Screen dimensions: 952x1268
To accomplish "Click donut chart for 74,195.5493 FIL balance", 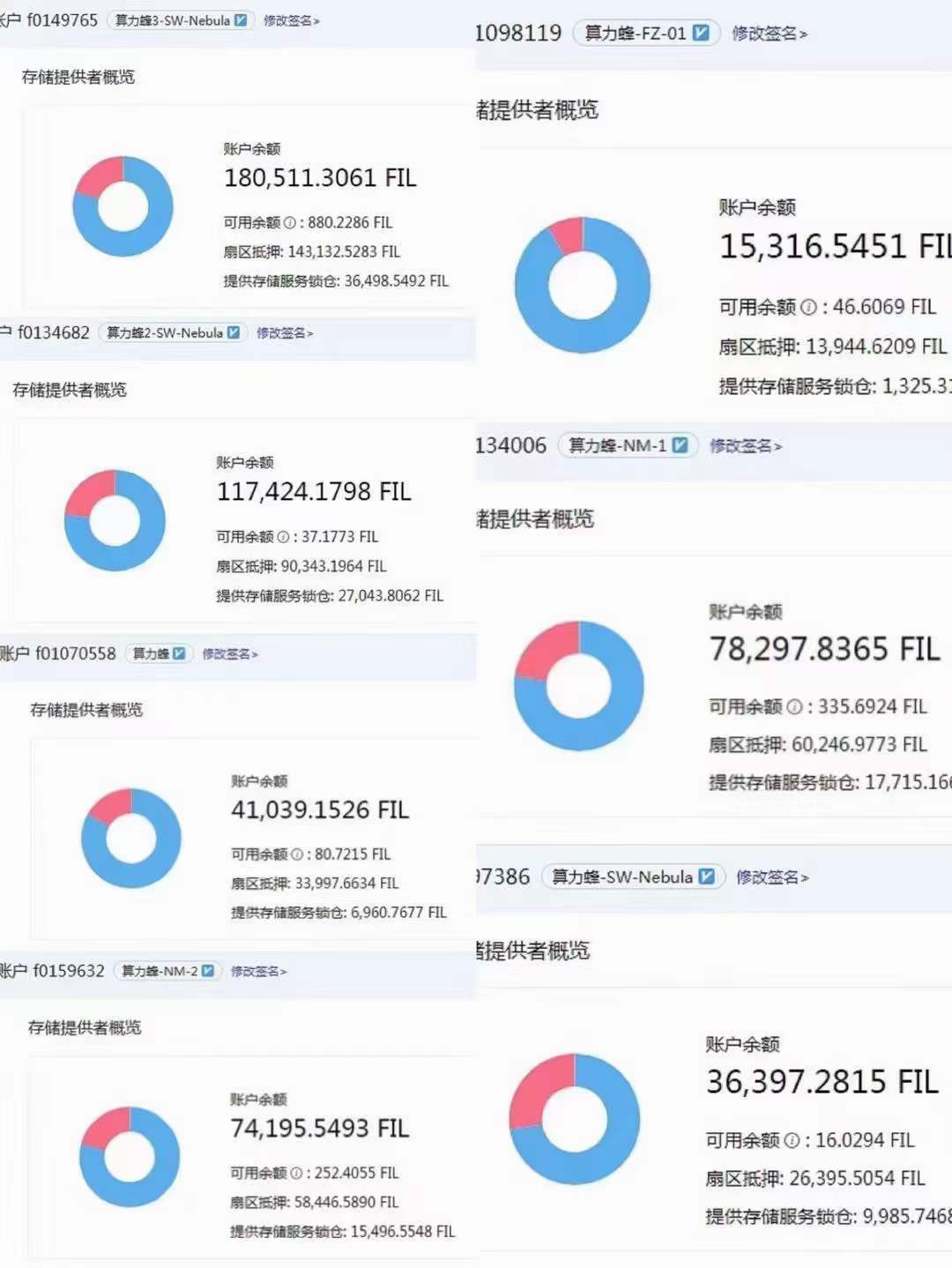I will [130, 1157].
